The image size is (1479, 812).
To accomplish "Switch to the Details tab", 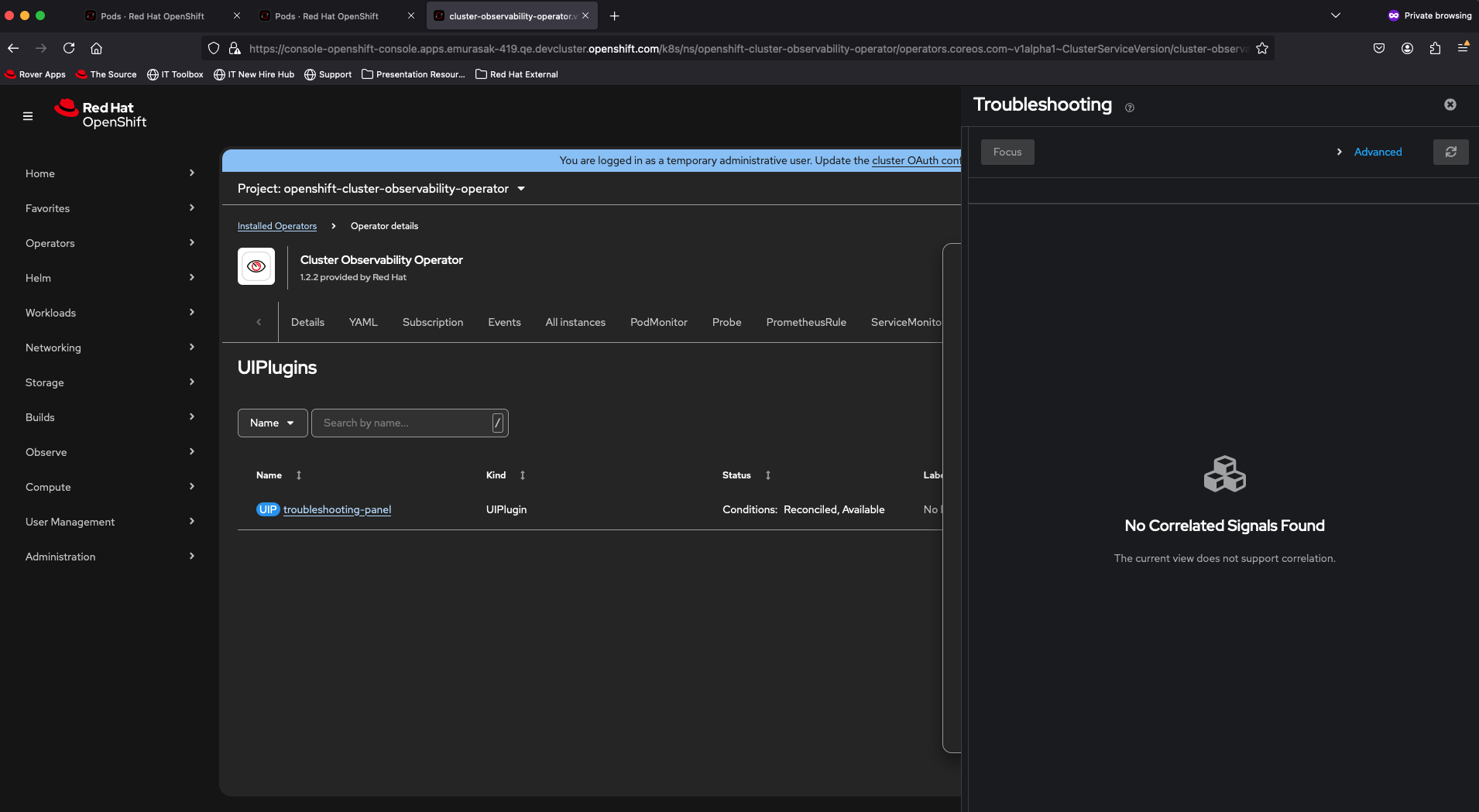I will point(307,322).
